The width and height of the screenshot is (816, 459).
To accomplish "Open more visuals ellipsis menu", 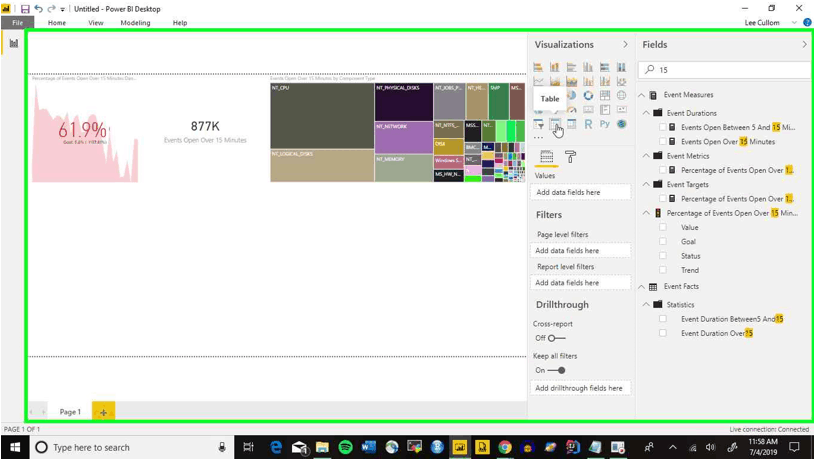I will [x=538, y=138].
